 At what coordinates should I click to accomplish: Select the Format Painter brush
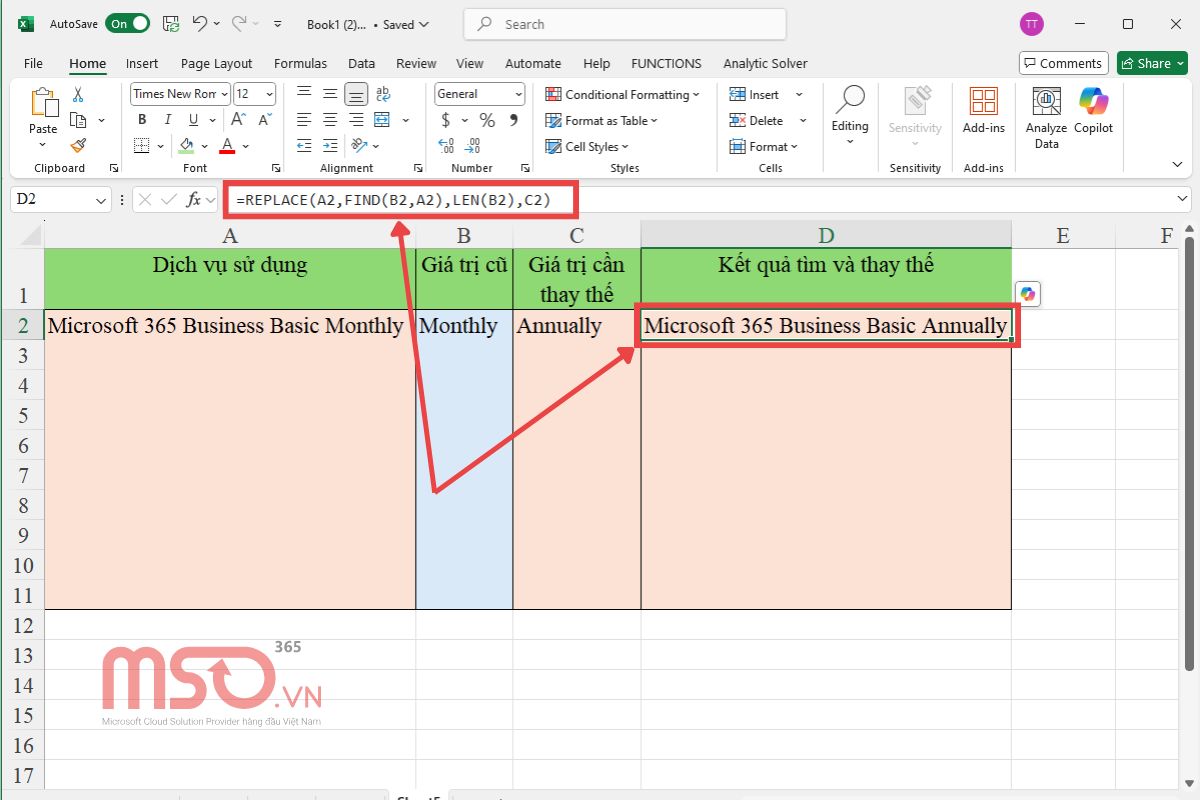coord(78,145)
